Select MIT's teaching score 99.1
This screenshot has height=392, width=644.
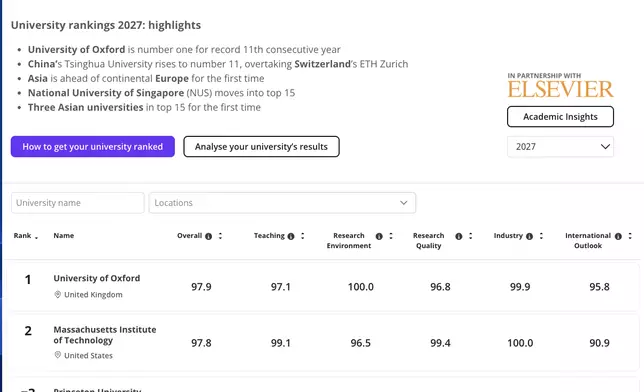[281, 343]
